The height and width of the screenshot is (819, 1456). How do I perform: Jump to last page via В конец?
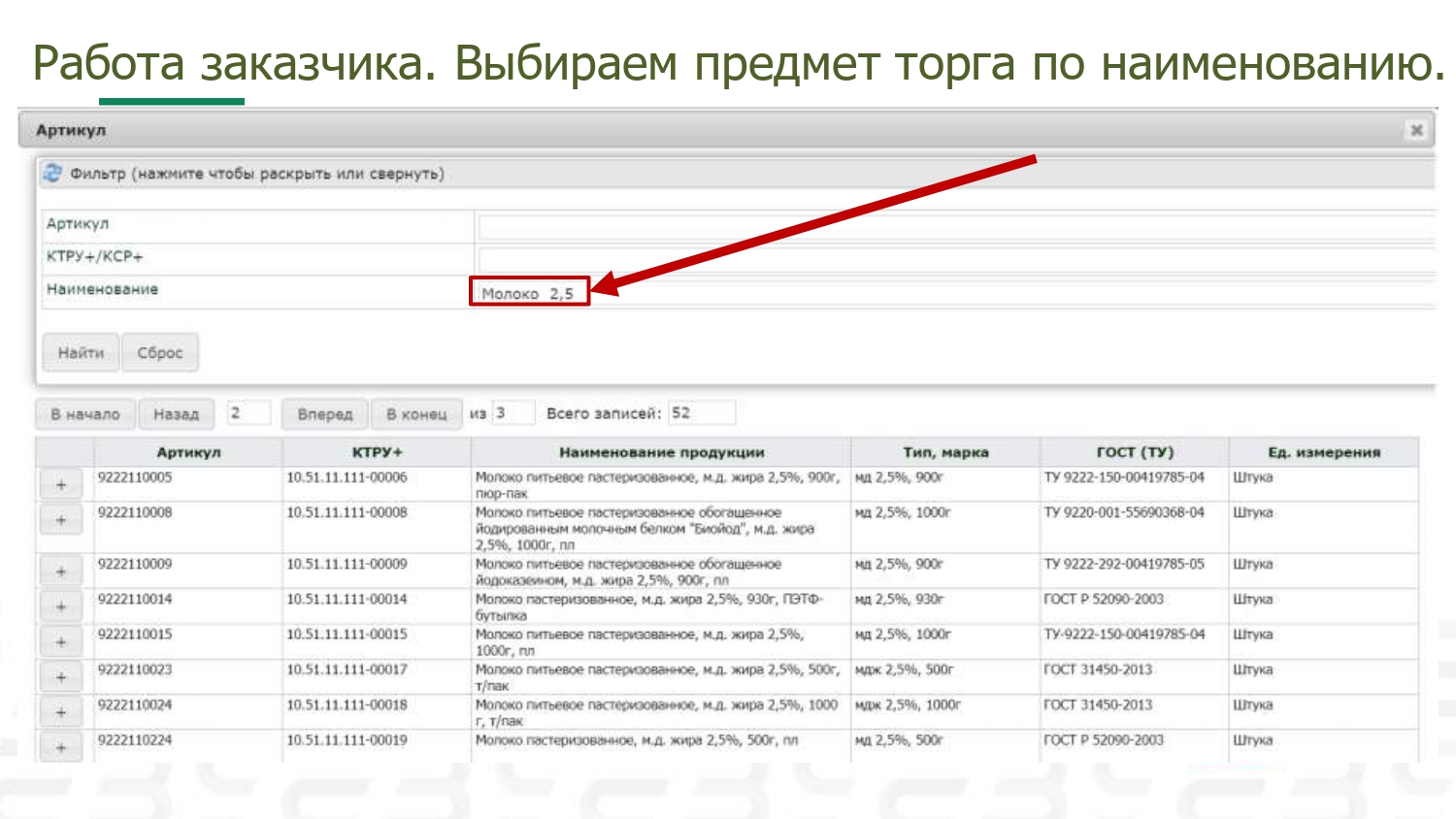coord(416,414)
